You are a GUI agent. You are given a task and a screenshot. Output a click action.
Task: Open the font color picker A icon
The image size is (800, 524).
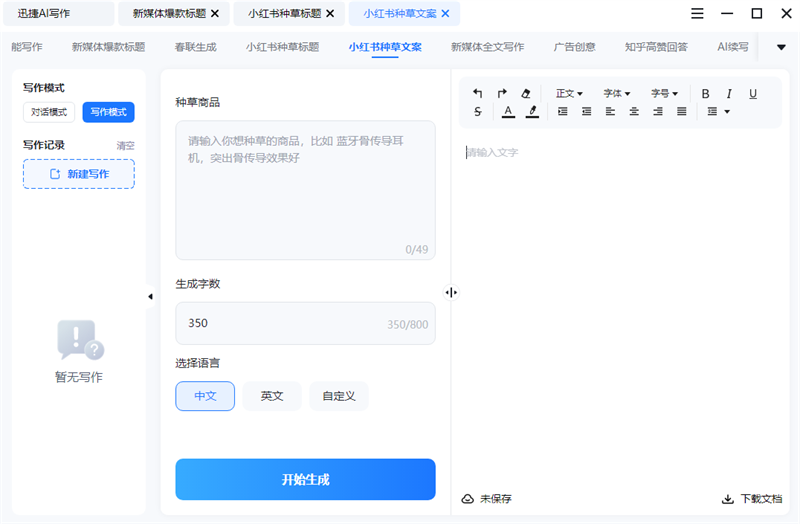[x=508, y=112]
